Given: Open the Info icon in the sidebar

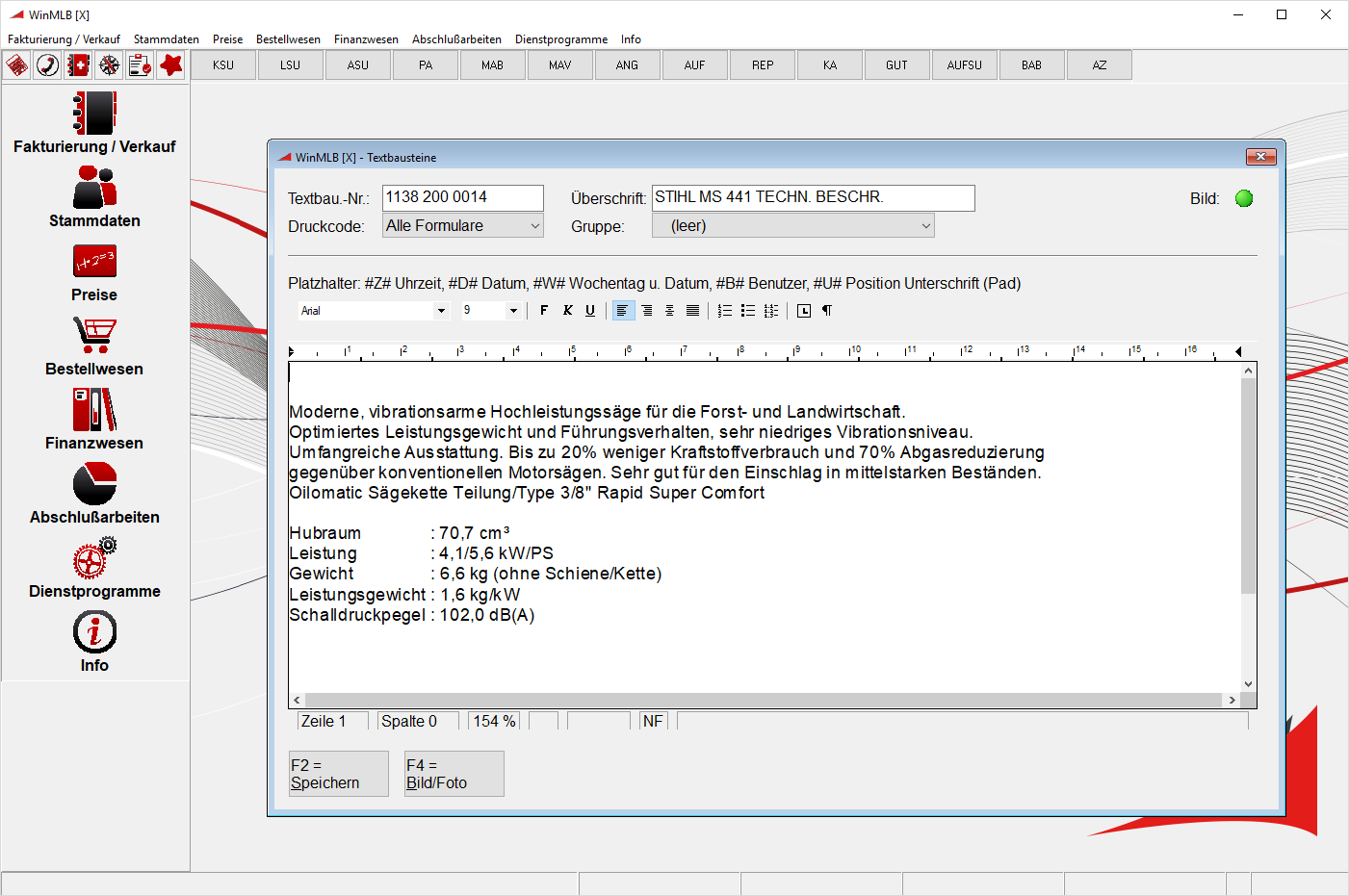Looking at the screenshot, I should click(94, 631).
